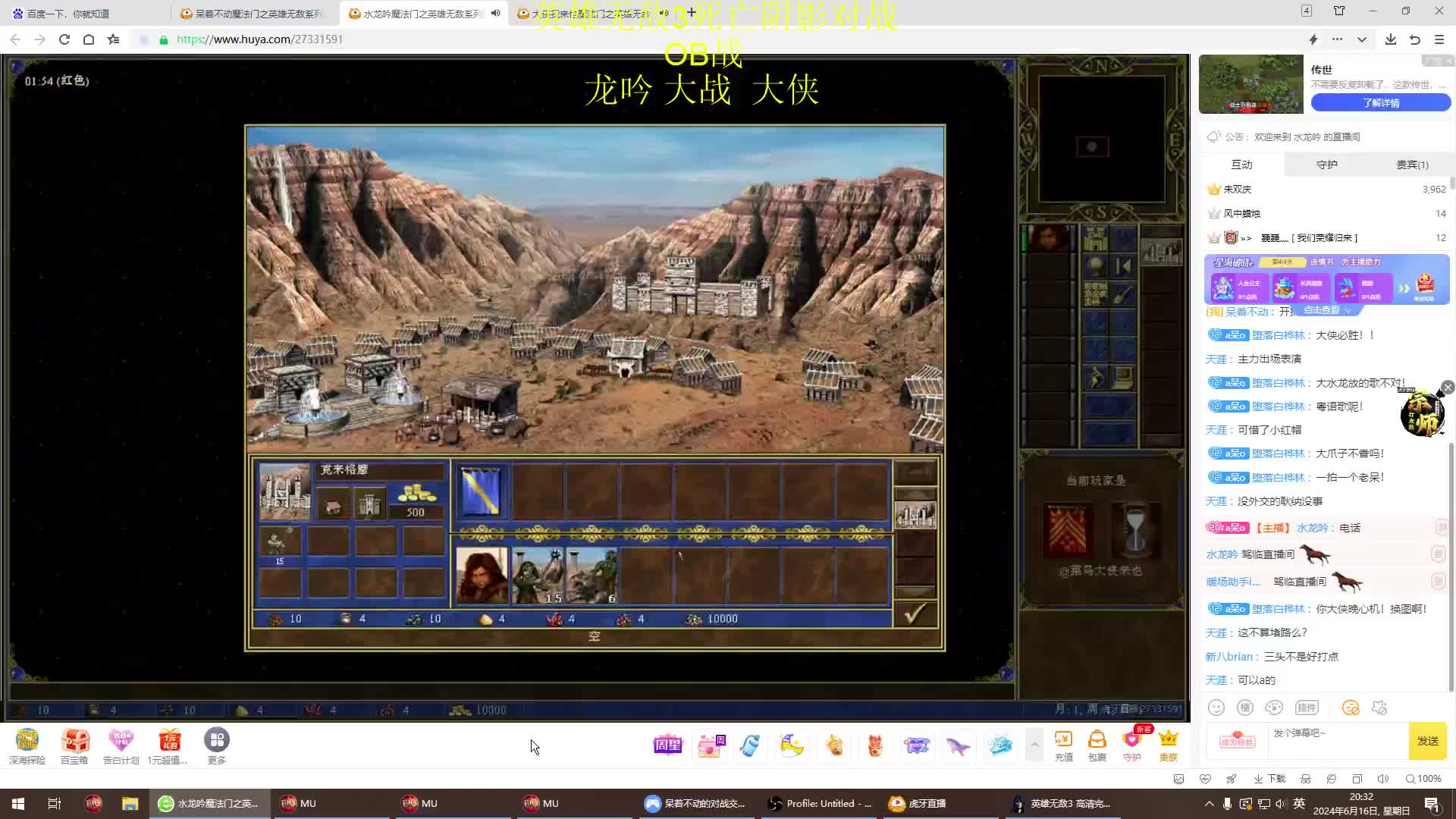Image resolution: width=1456 pixels, height=819 pixels.
Task: Mute the tab playing audio
Action: point(496,13)
